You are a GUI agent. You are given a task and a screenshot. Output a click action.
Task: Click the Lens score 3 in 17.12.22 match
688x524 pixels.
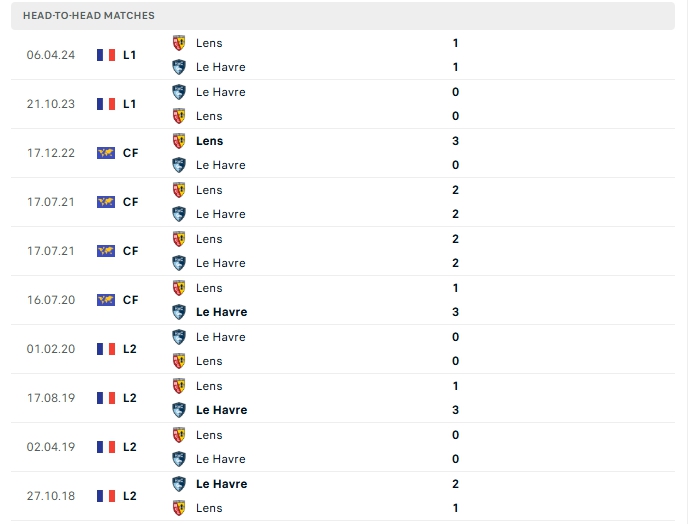[455, 141]
